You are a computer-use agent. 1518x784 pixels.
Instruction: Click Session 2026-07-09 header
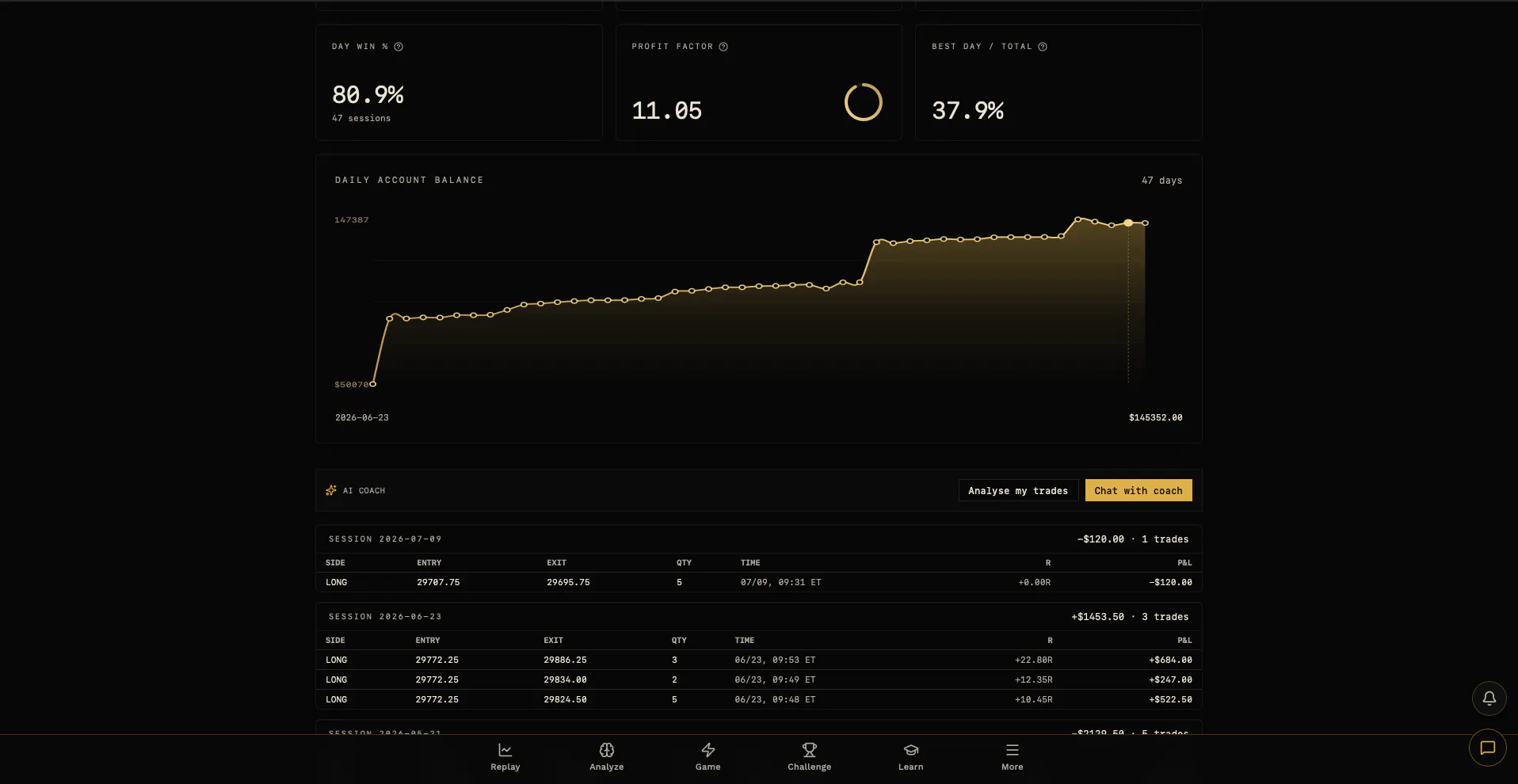pyautogui.click(x=758, y=539)
